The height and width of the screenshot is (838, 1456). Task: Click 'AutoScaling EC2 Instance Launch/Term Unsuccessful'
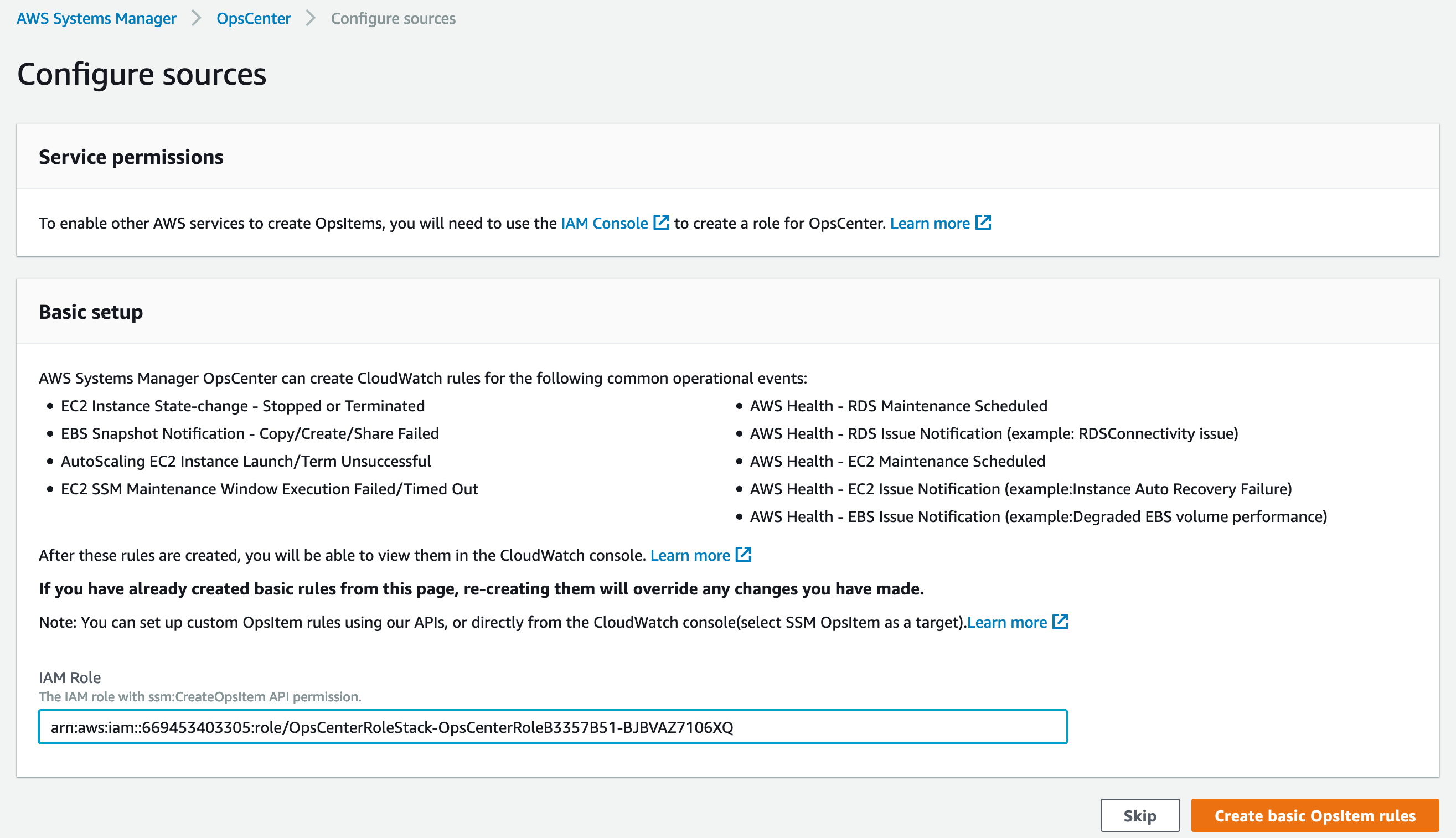coord(246,462)
